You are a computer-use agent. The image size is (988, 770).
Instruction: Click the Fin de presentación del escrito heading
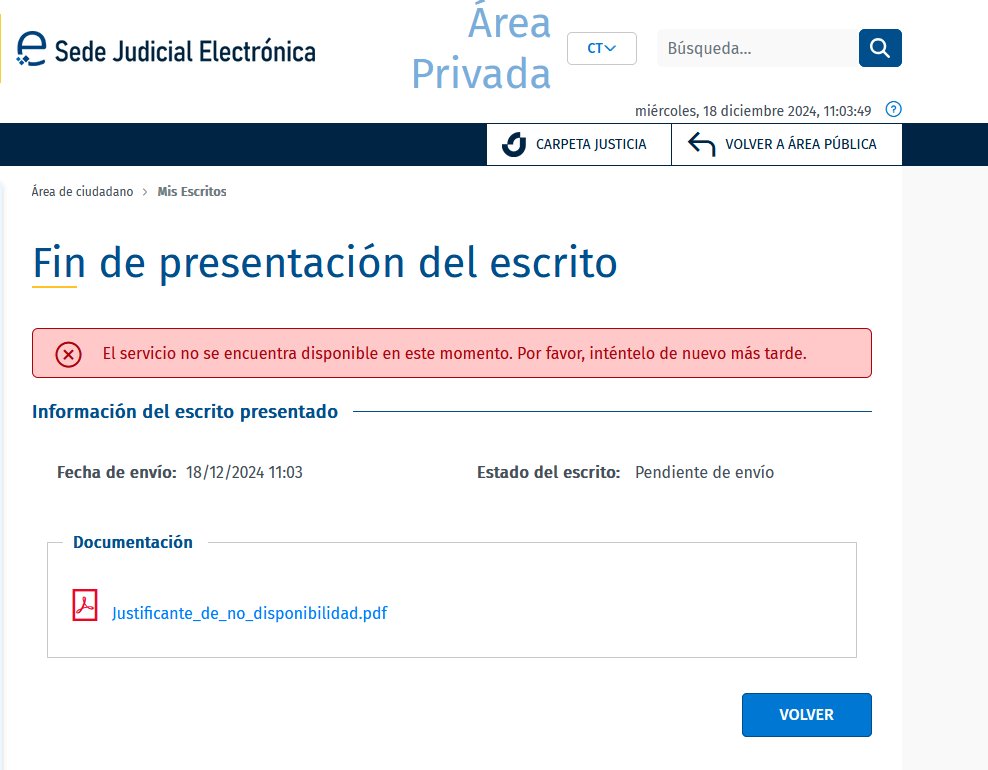tap(325, 263)
